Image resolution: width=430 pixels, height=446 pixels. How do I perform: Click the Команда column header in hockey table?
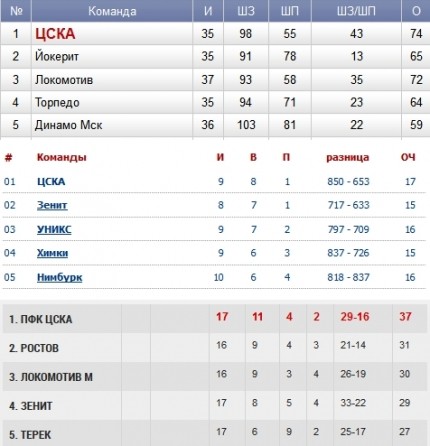[x=112, y=11]
